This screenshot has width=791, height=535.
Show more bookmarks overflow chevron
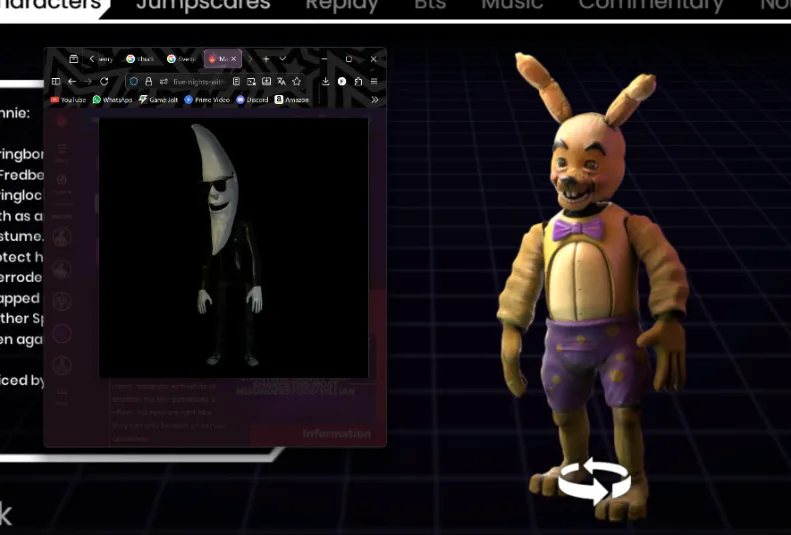[x=375, y=100]
